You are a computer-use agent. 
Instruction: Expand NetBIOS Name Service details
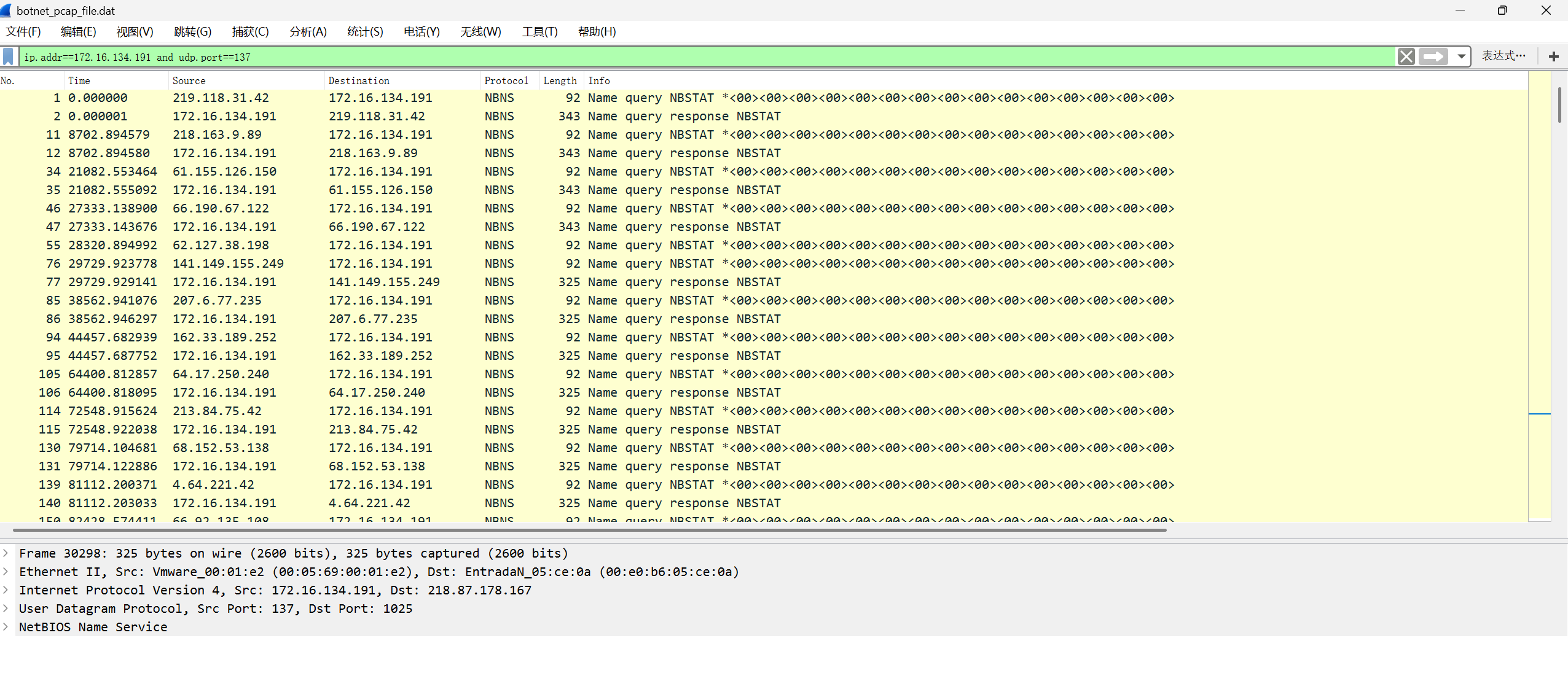(6, 627)
